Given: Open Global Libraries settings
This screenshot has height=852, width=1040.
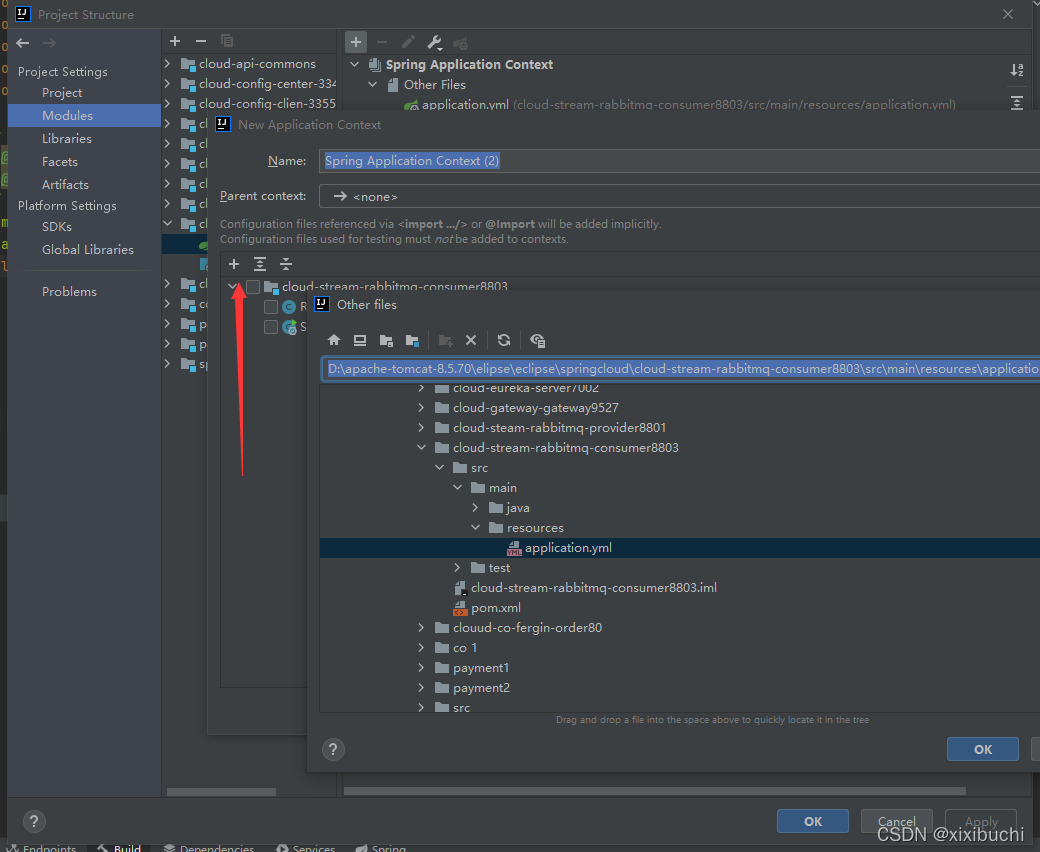Looking at the screenshot, I should [88, 249].
